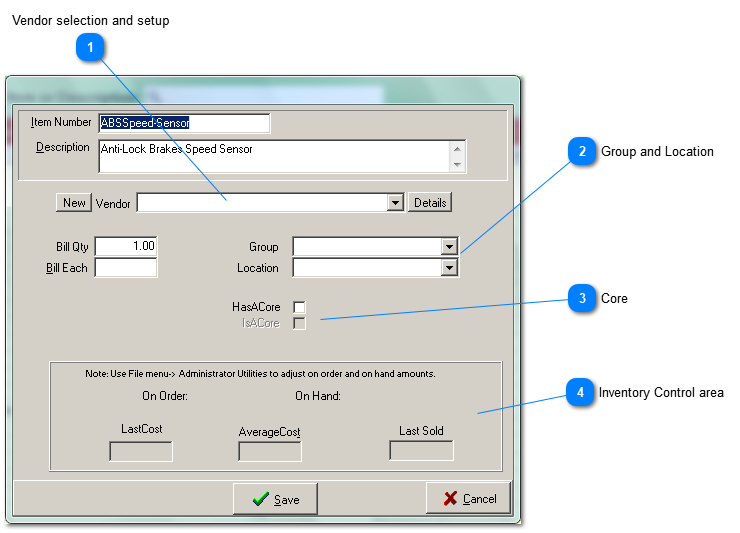Click the Bill Each input field
The image size is (740, 533).
(125, 268)
